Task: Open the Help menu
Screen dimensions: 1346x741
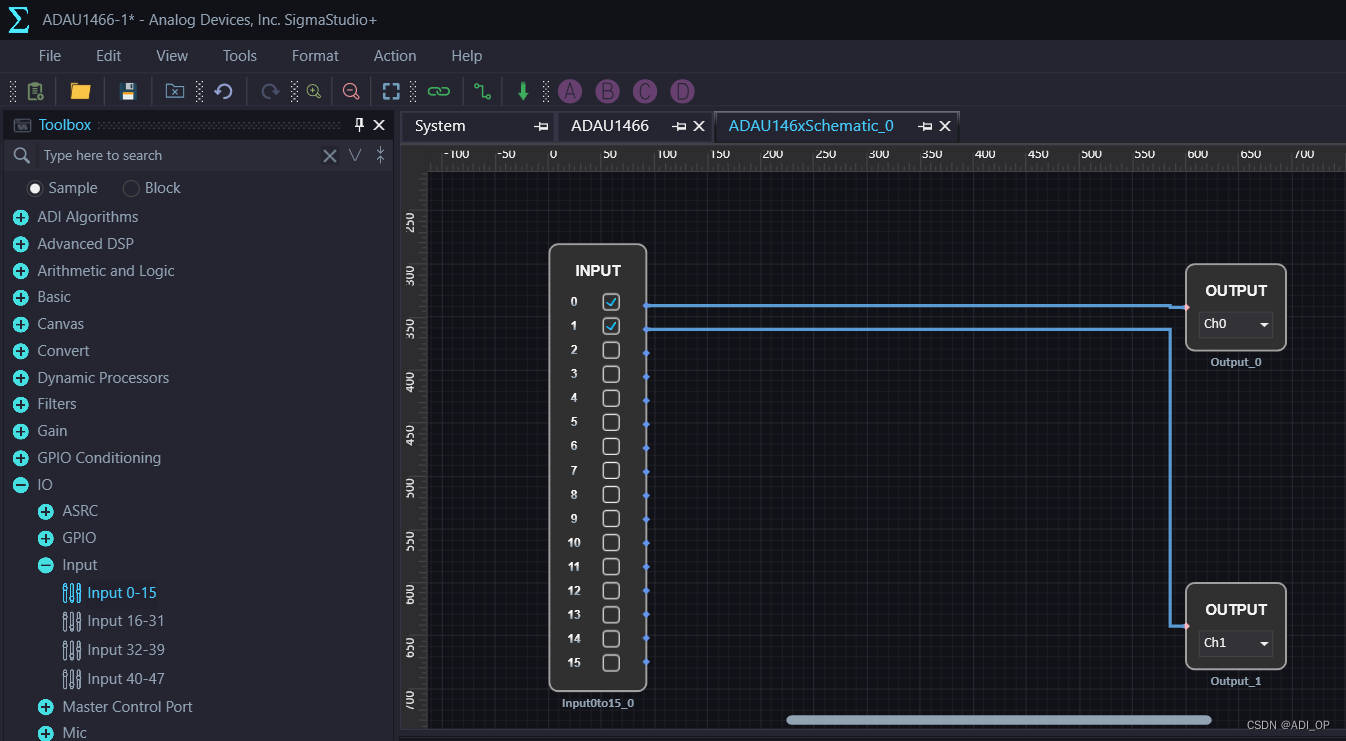Action: pos(467,56)
